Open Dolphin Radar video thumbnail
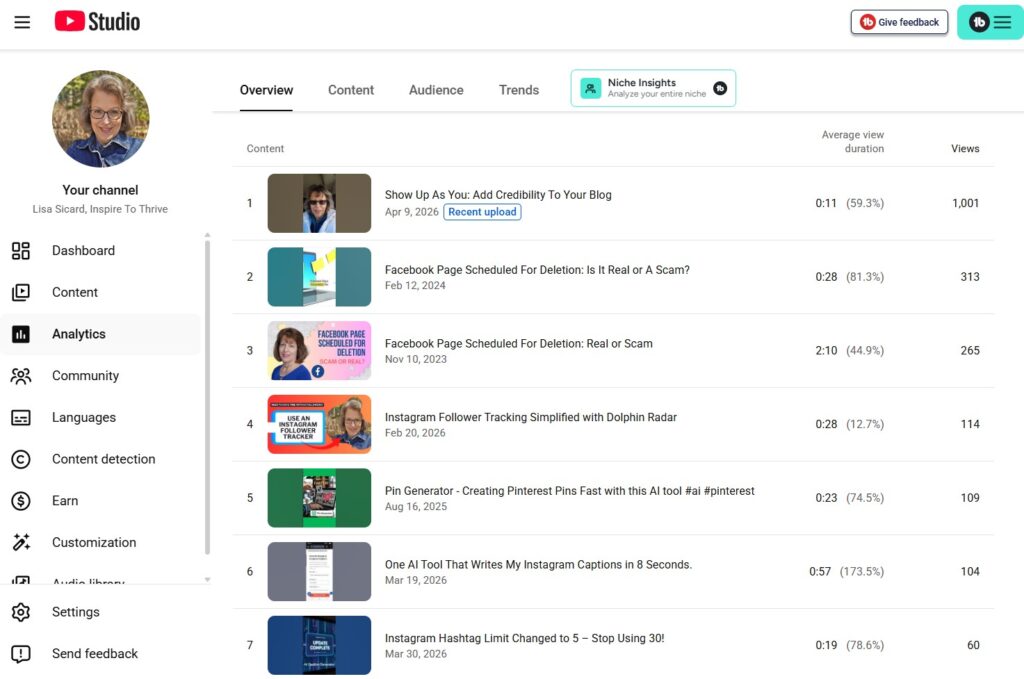1024x679 pixels. pos(319,424)
